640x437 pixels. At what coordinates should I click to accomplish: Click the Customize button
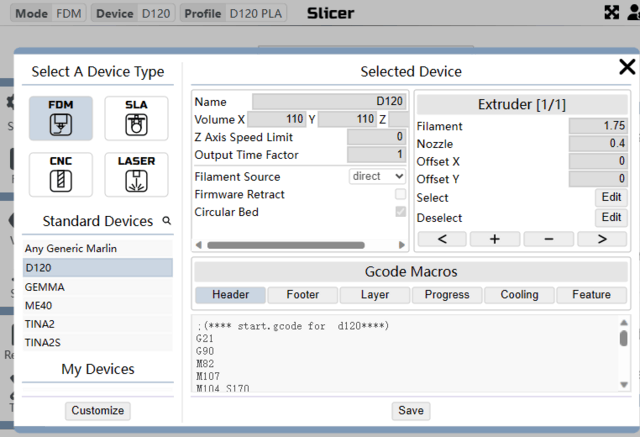(x=98, y=410)
